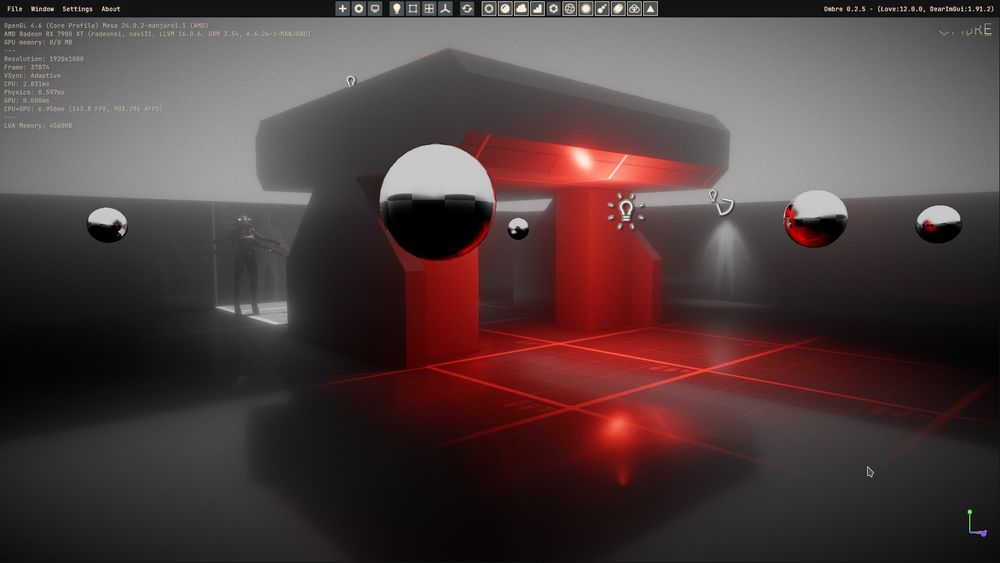
Task: Click the 'LUA Memory' stat line
Action: 38,126
